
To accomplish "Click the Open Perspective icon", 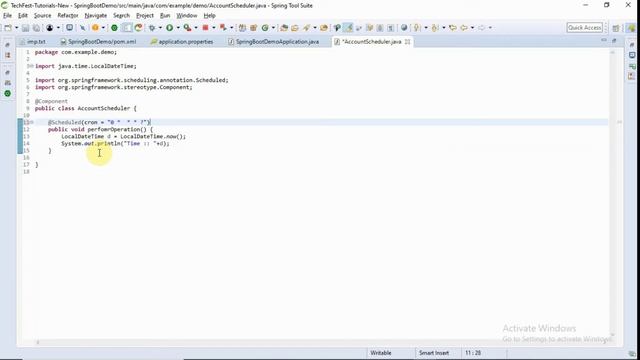I will [x=616, y=28].
